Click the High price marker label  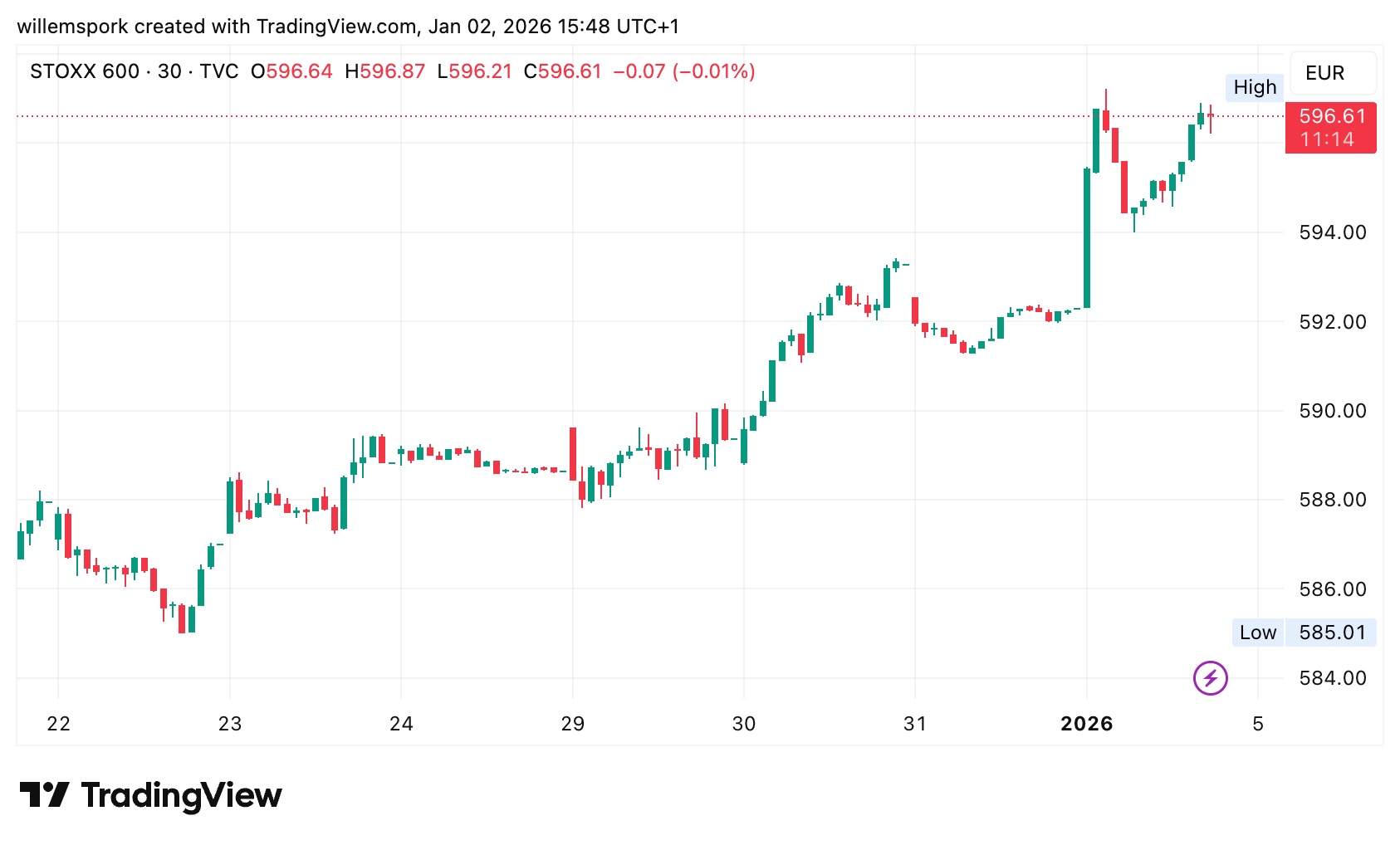coord(1254,87)
